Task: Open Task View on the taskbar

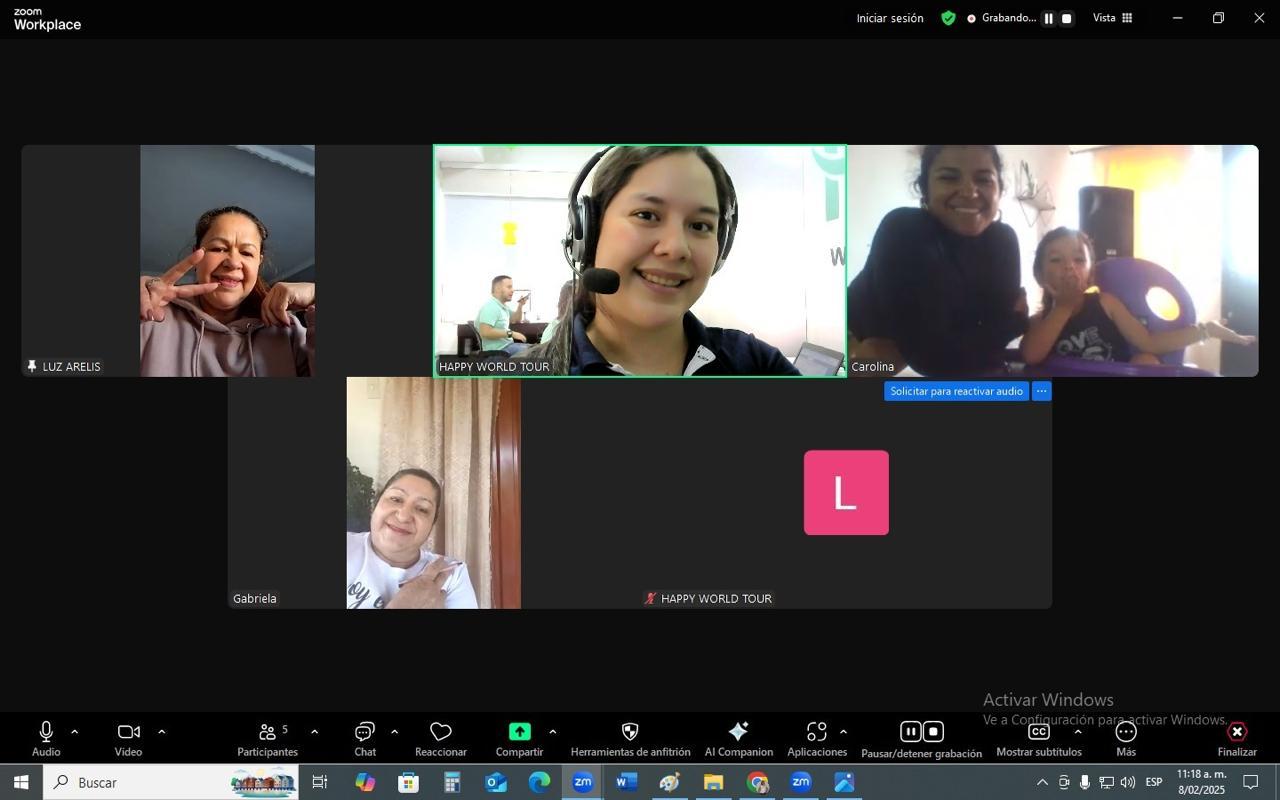Action: coord(320,782)
